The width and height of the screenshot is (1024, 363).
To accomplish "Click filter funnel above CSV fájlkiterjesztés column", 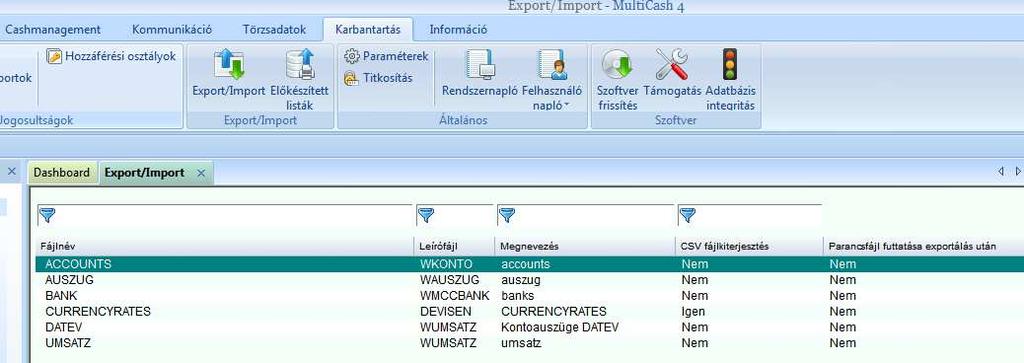I will [688, 215].
